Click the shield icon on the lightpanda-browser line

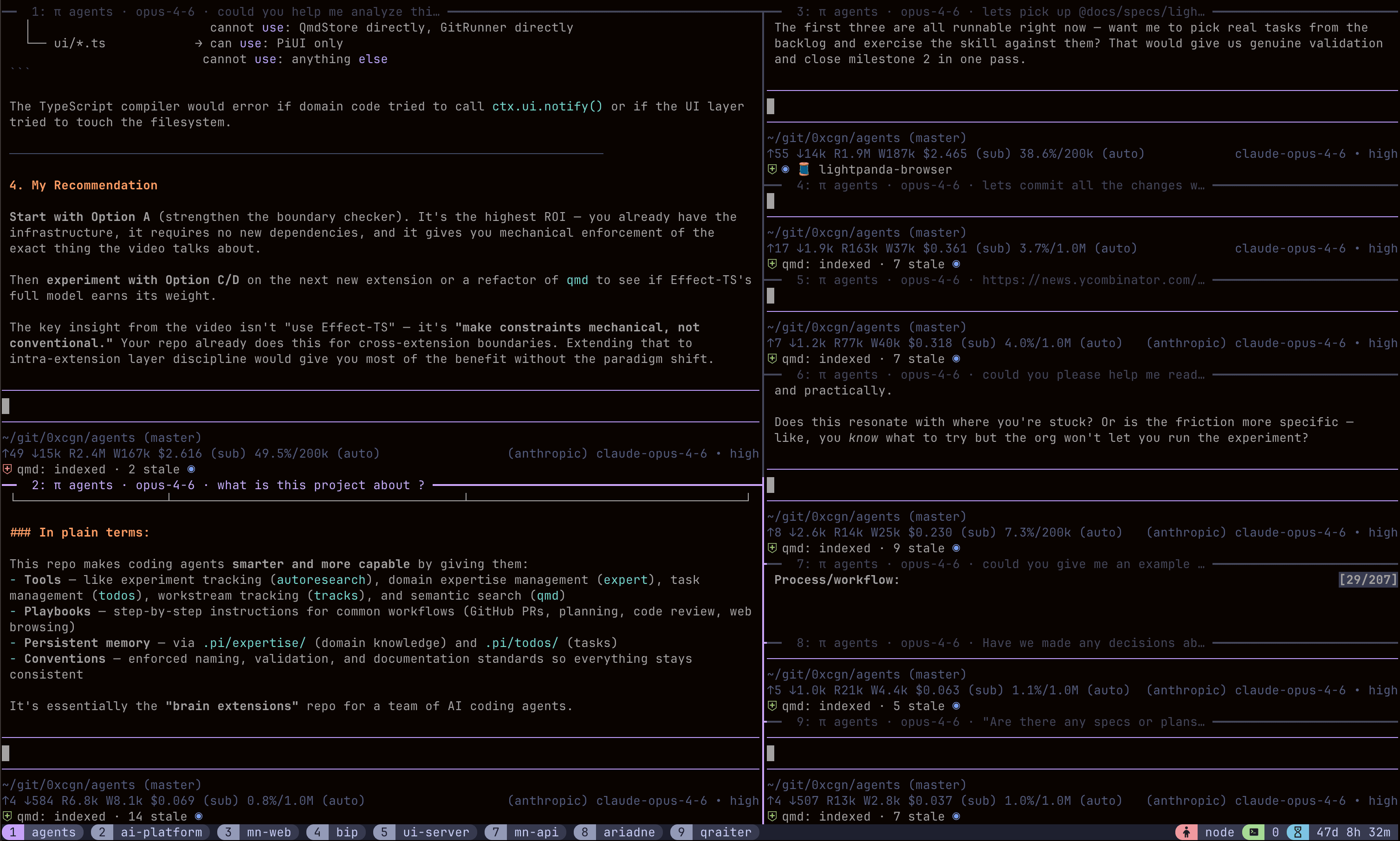772,169
